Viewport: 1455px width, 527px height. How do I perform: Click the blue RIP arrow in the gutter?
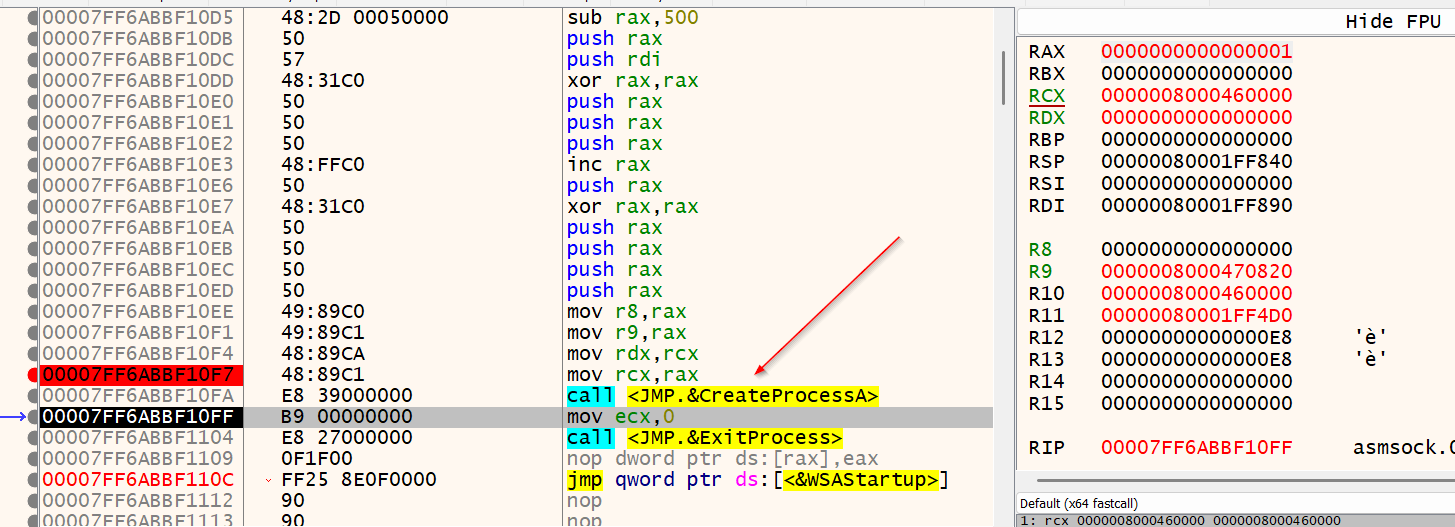[18, 417]
